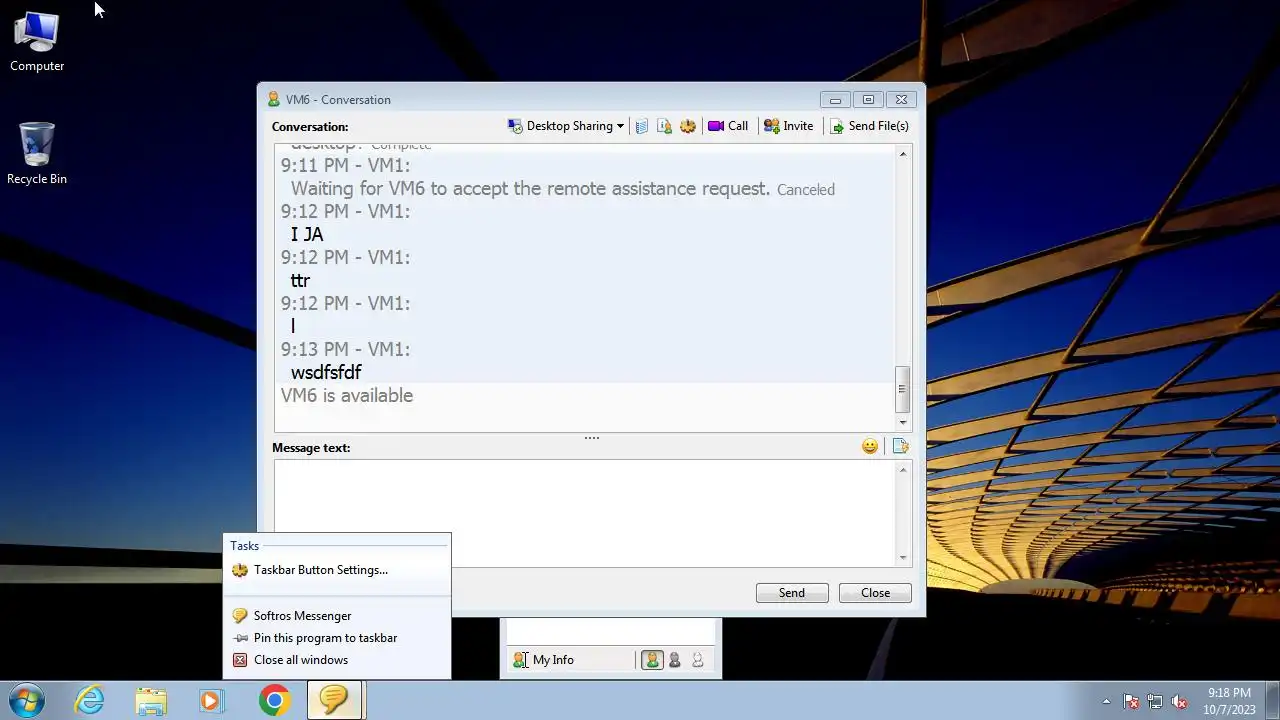
Task: Select the Recycle Bin desktop icon
Action: click(x=37, y=154)
